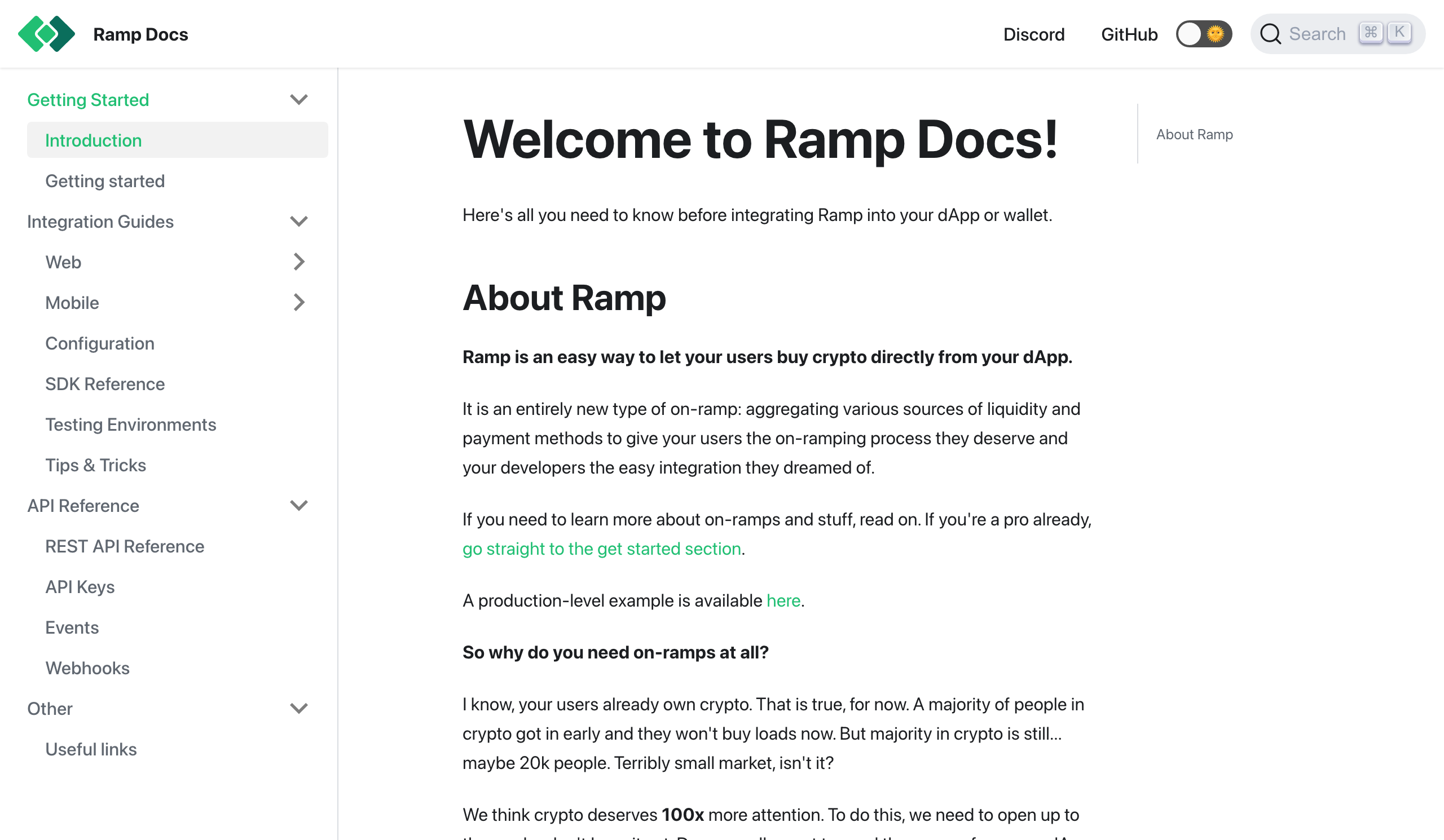This screenshot has width=1444, height=840.
Task: Click the 'About Ramp' section heading
Action: click(564, 298)
